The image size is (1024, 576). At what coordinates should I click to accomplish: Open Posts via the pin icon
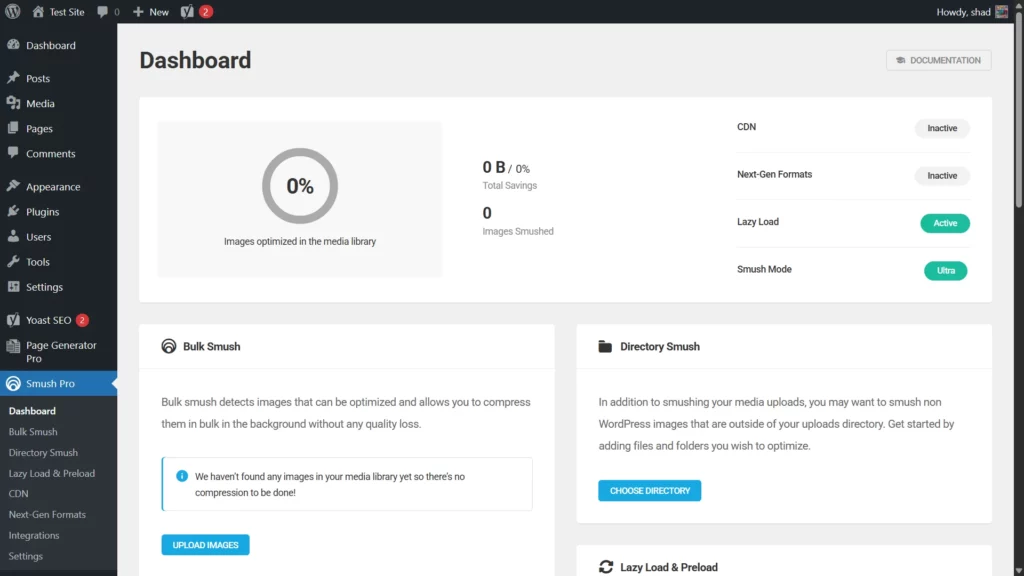point(13,78)
